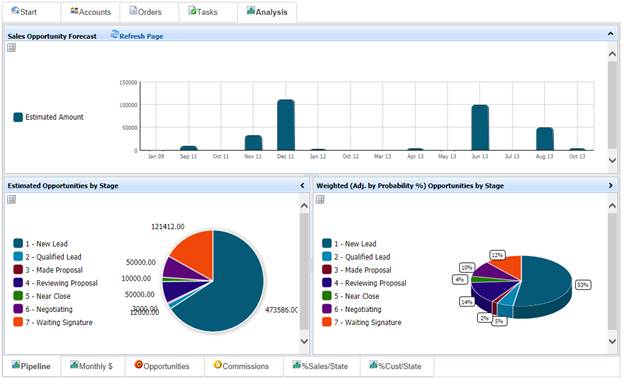Click the 53% label on weighted pie
Screen dimensions: 624x378
(x=583, y=285)
